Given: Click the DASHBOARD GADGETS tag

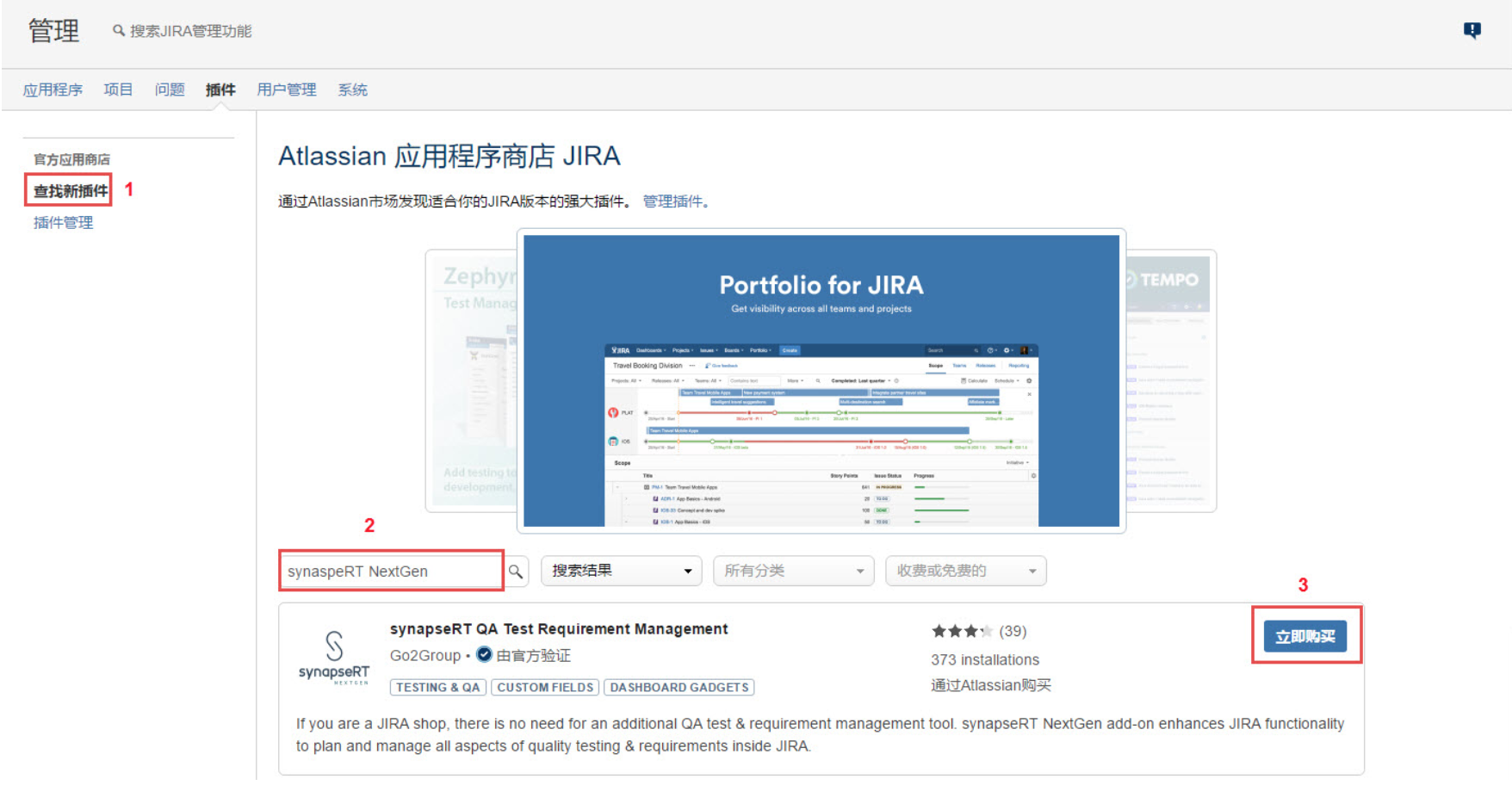Looking at the screenshot, I should pyautogui.click(x=679, y=687).
